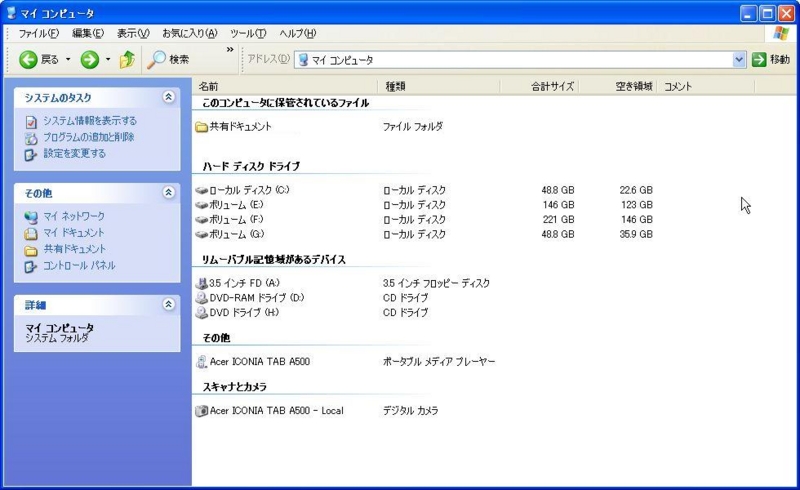This screenshot has width=800, height=490.
Task: Click the My Network Places icon
Action: coord(31,217)
